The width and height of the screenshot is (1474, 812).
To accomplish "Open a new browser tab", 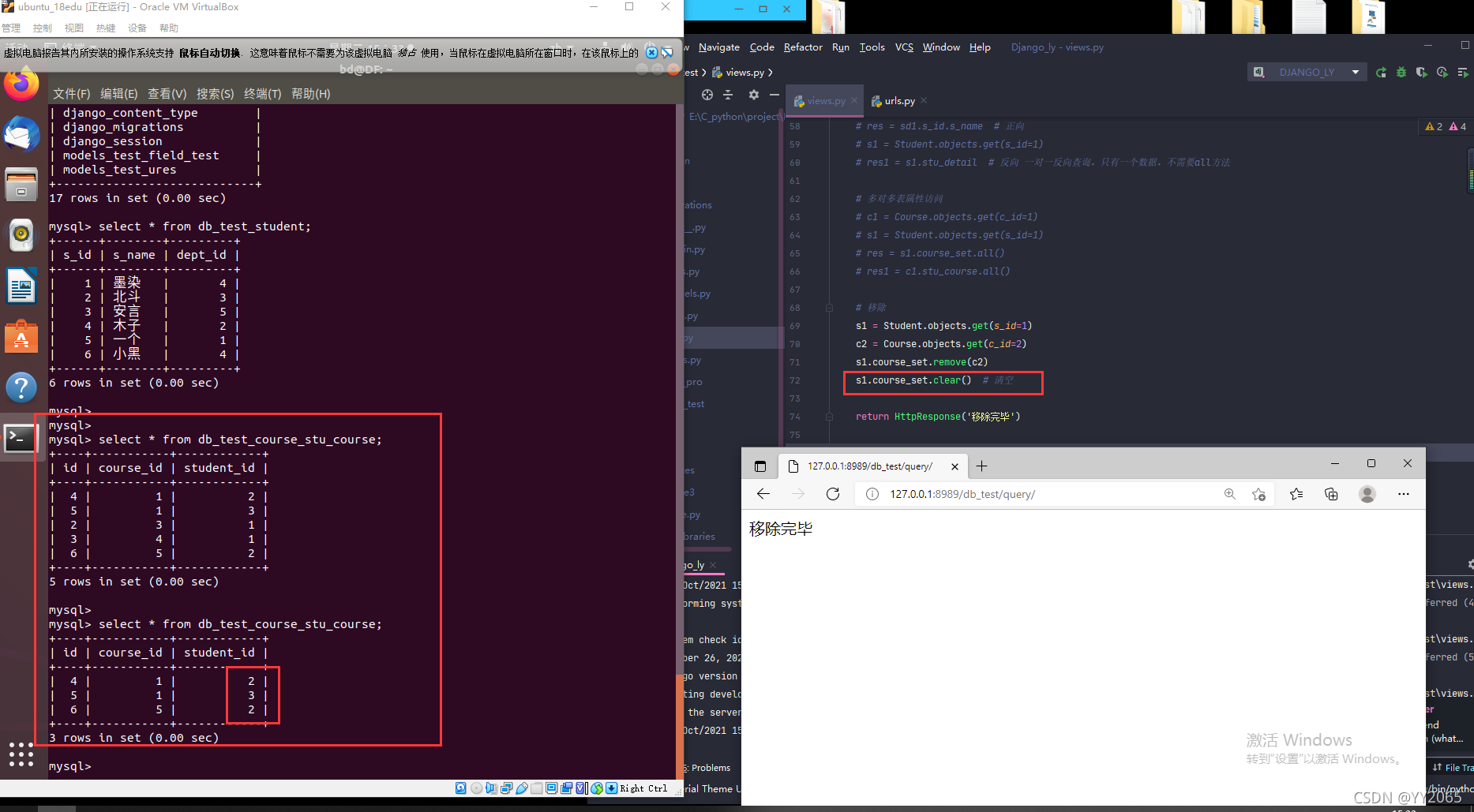I will pyautogui.click(x=981, y=466).
